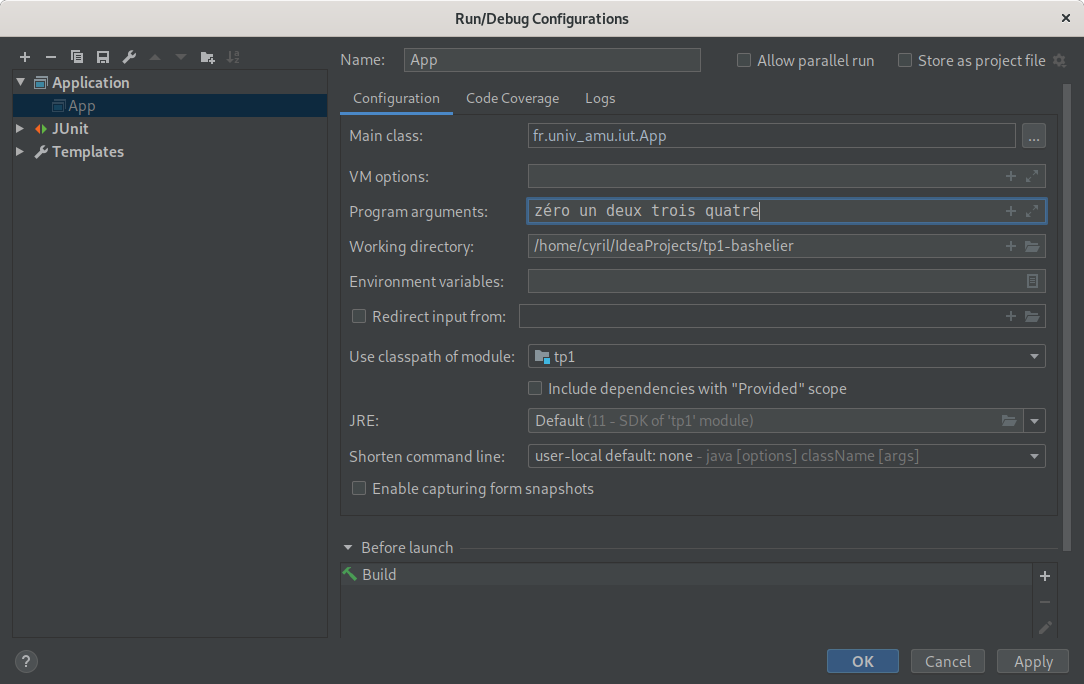Viewport: 1084px width, 684px height.
Task: Edit Before launch task with pencil
Action: click(1045, 627)
